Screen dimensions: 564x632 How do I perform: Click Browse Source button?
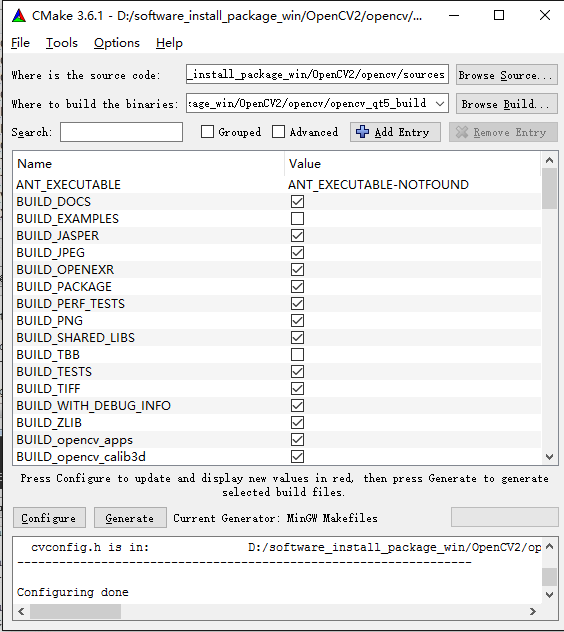(x=507, y=75)
